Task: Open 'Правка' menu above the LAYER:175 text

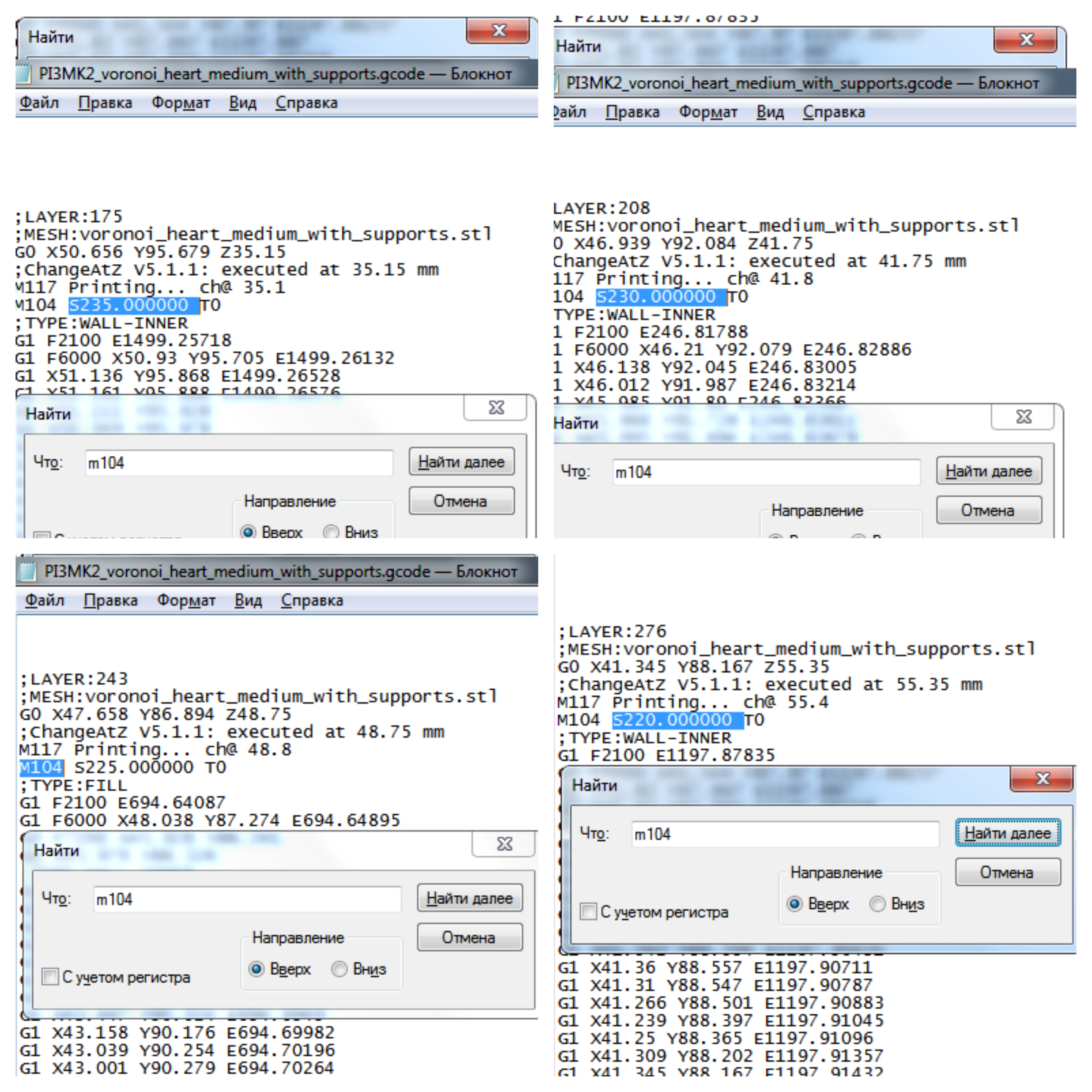Action: [x=105, y=103]
